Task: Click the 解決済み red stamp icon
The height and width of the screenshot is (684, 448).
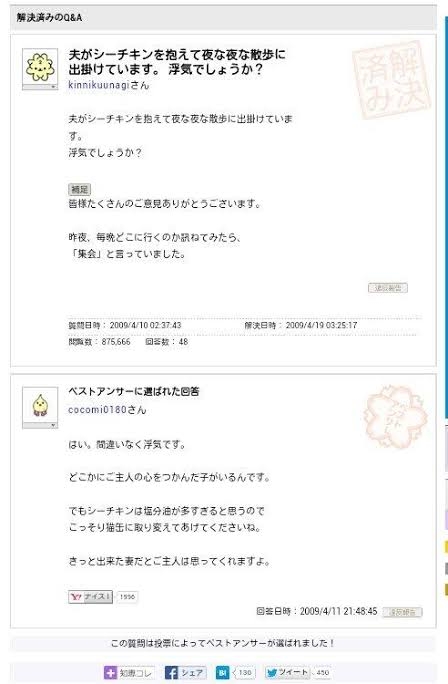Action: [x=391, y=80]
